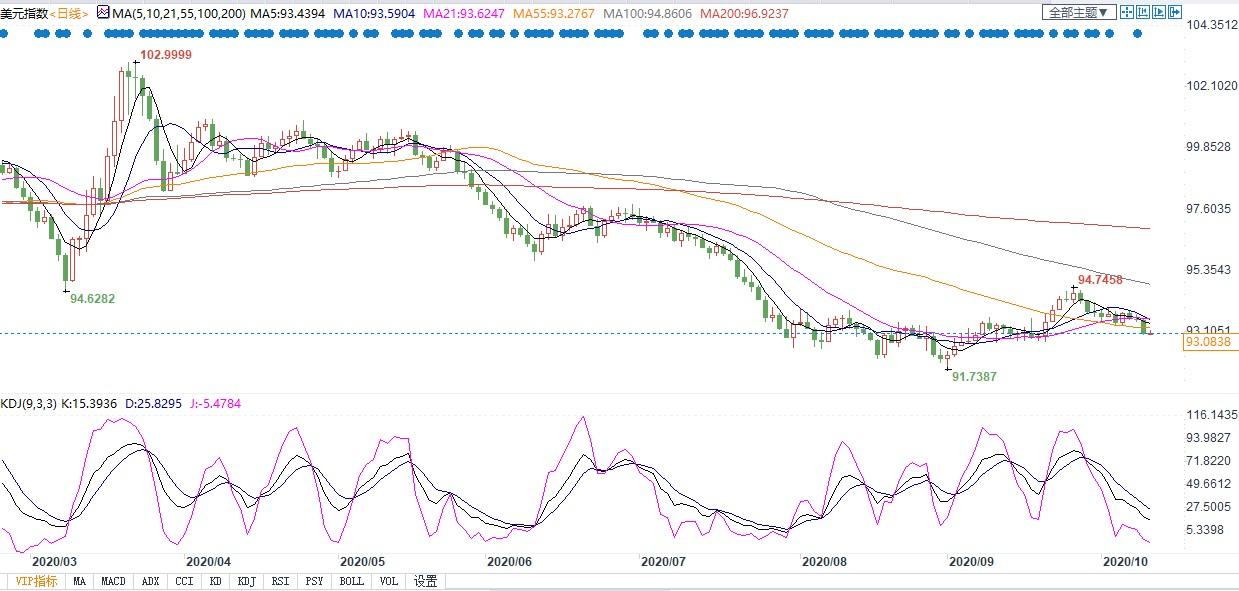Open the 设置 settings tab
The image size is (1239, 591).
tap(426, 581)
